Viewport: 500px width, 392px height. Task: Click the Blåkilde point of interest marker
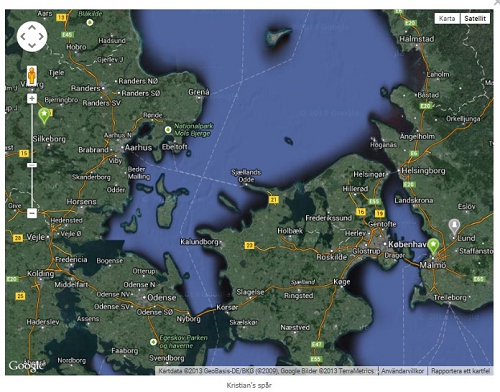(x=90, y=22)
